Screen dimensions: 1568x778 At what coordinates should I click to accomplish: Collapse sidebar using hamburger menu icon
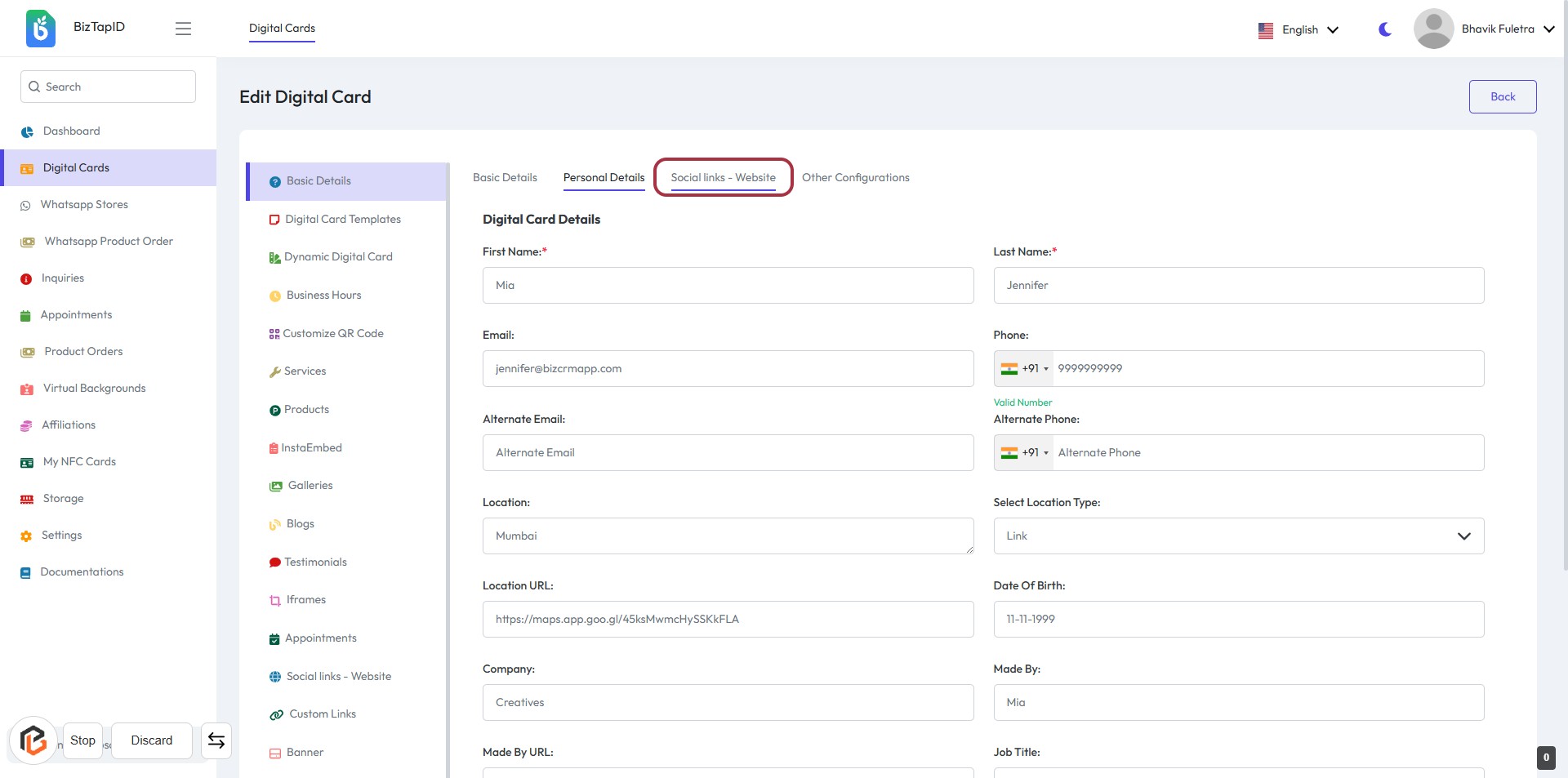[x=183, y=29]
